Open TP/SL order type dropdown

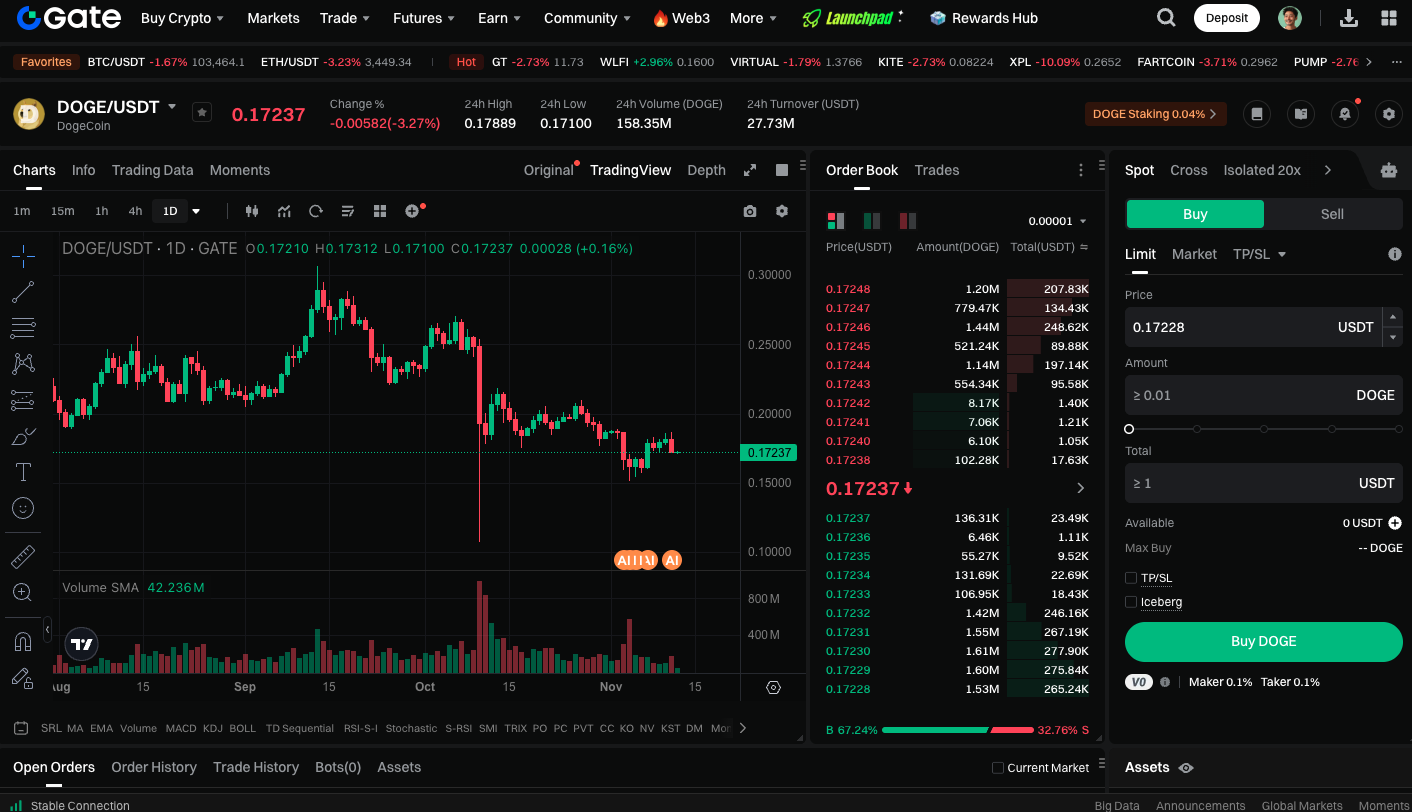[x=1259, y=254]
